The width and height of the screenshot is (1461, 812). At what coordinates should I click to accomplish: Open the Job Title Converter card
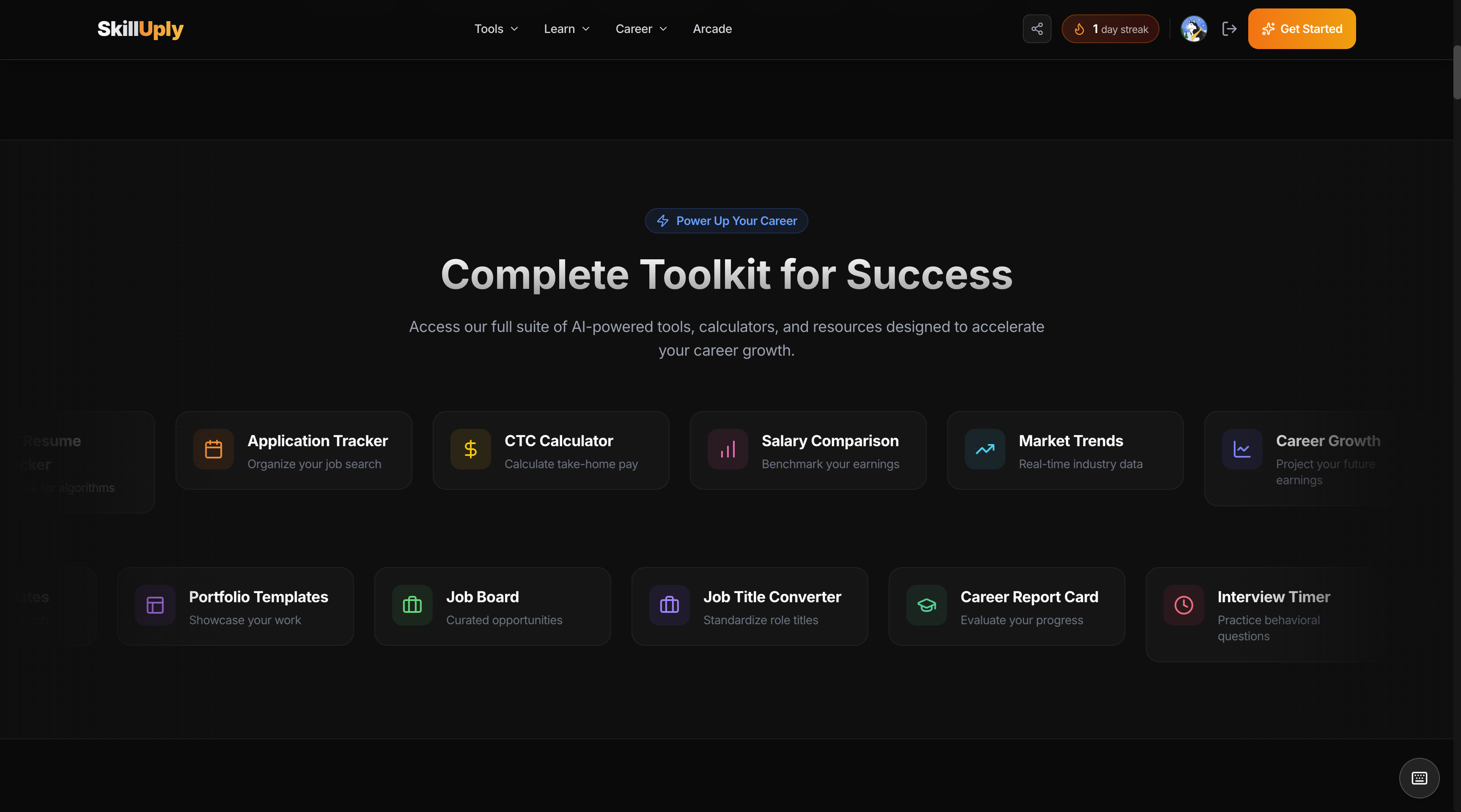point(749,606)
